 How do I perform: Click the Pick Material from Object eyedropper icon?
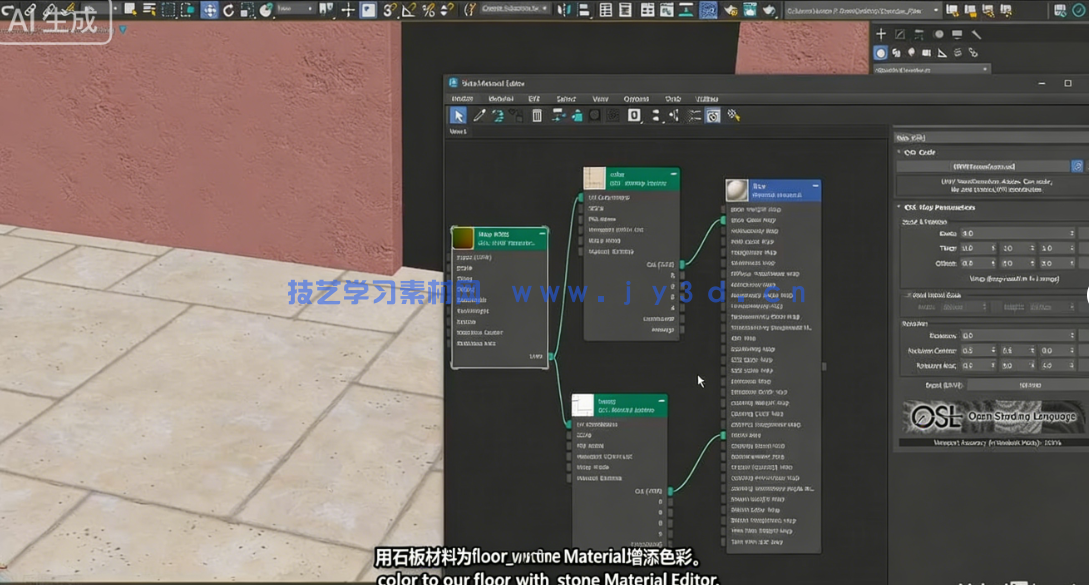478,115
